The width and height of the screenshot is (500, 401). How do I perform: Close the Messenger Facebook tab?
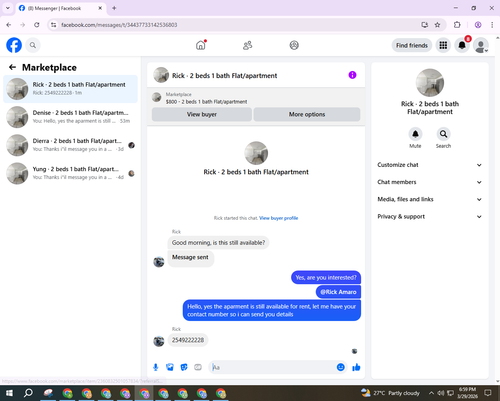click(x=100, y=8)
